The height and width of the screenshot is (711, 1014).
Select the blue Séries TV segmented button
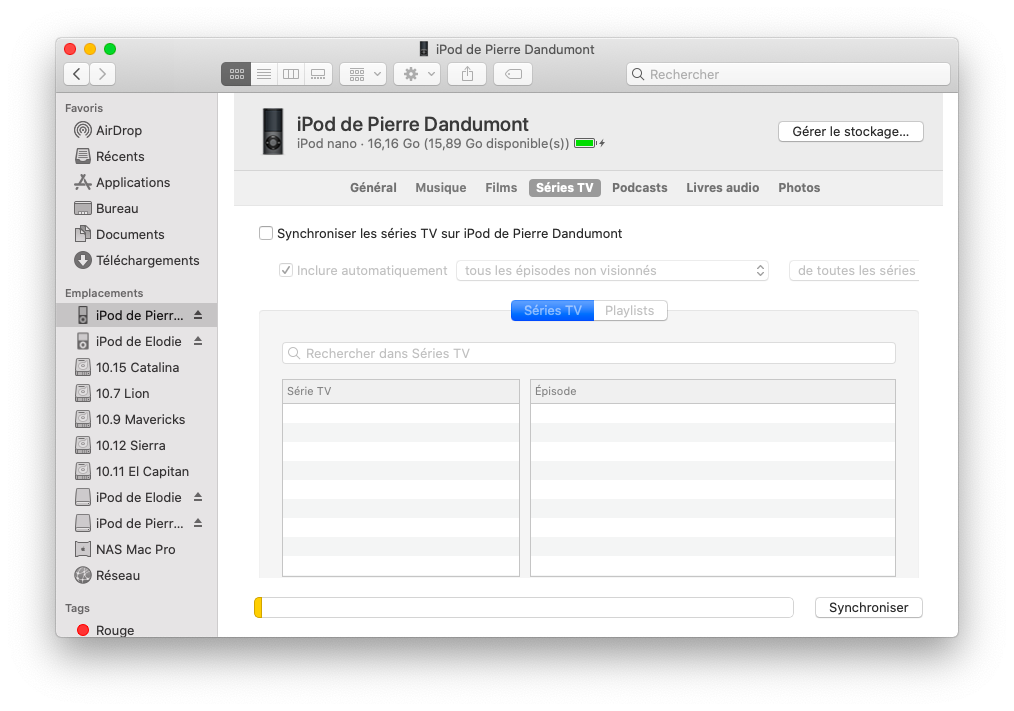552,311
